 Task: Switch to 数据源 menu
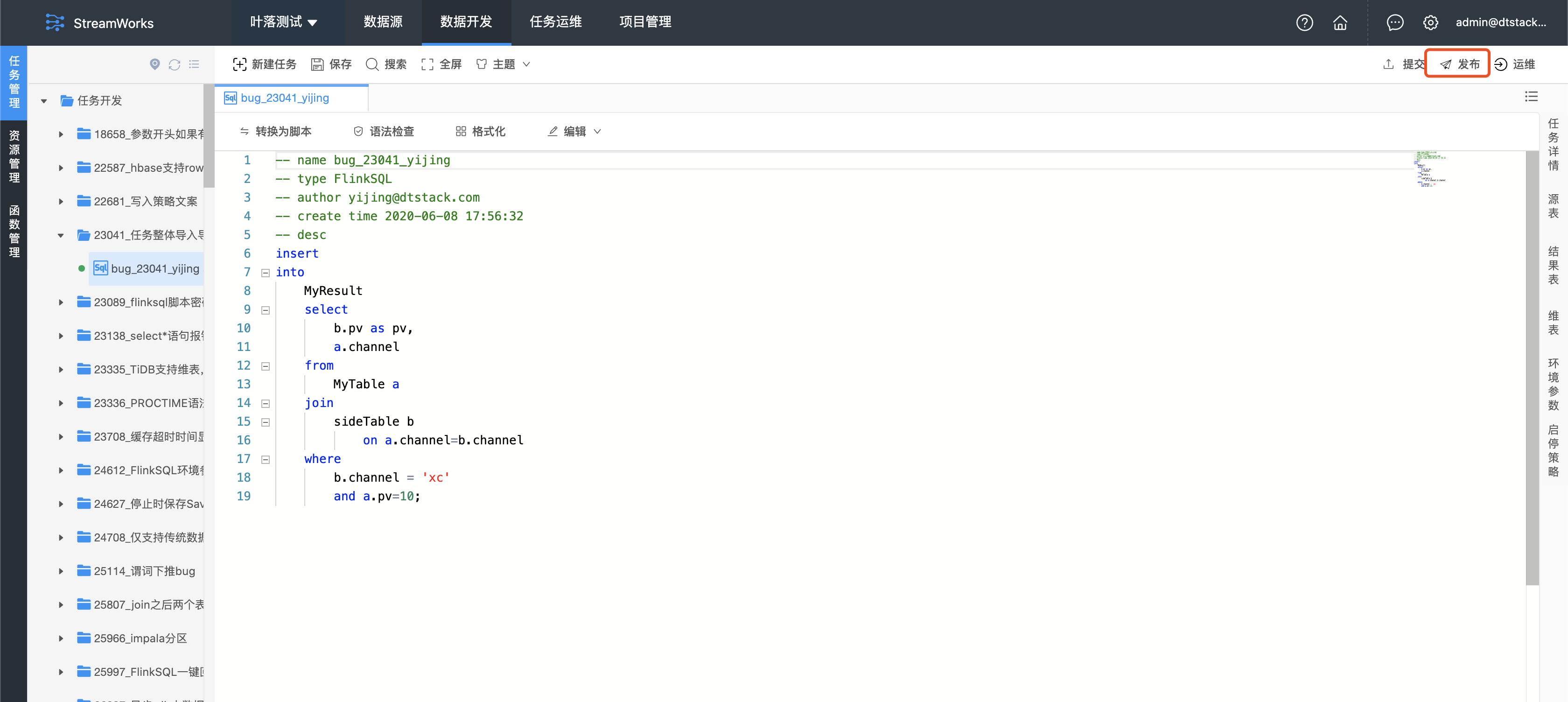[383, 22]
